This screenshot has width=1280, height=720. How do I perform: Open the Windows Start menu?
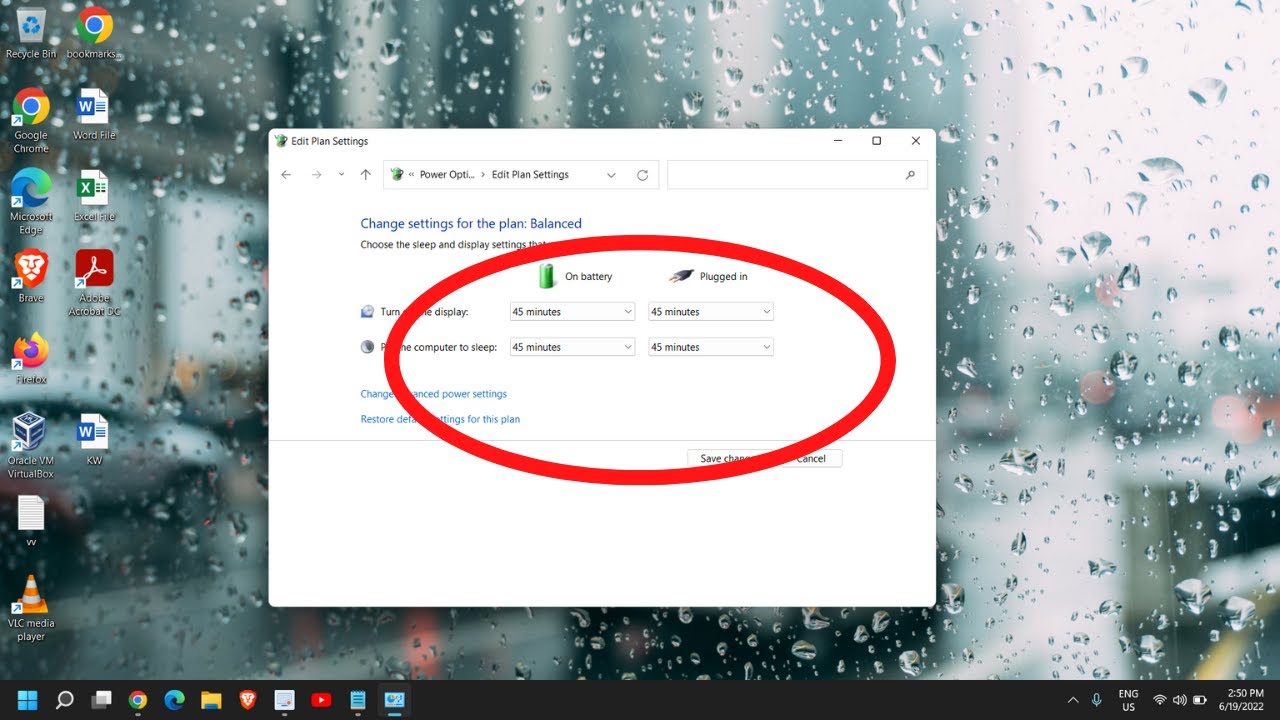pos(28,699)
